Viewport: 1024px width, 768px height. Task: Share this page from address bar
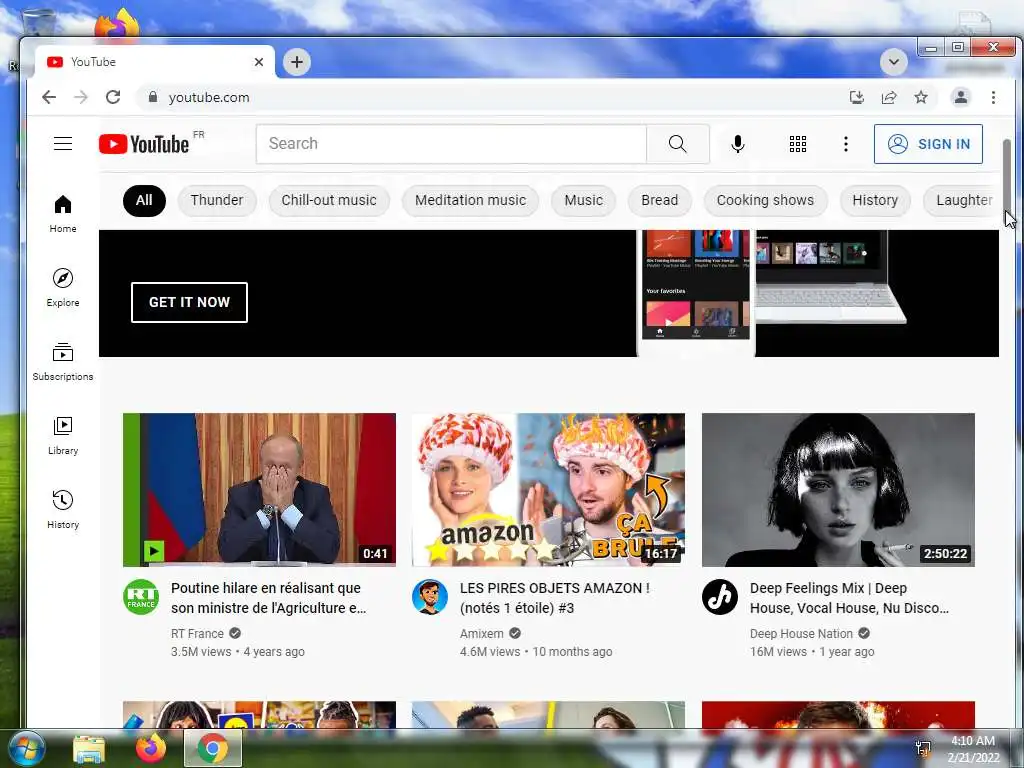889,97
